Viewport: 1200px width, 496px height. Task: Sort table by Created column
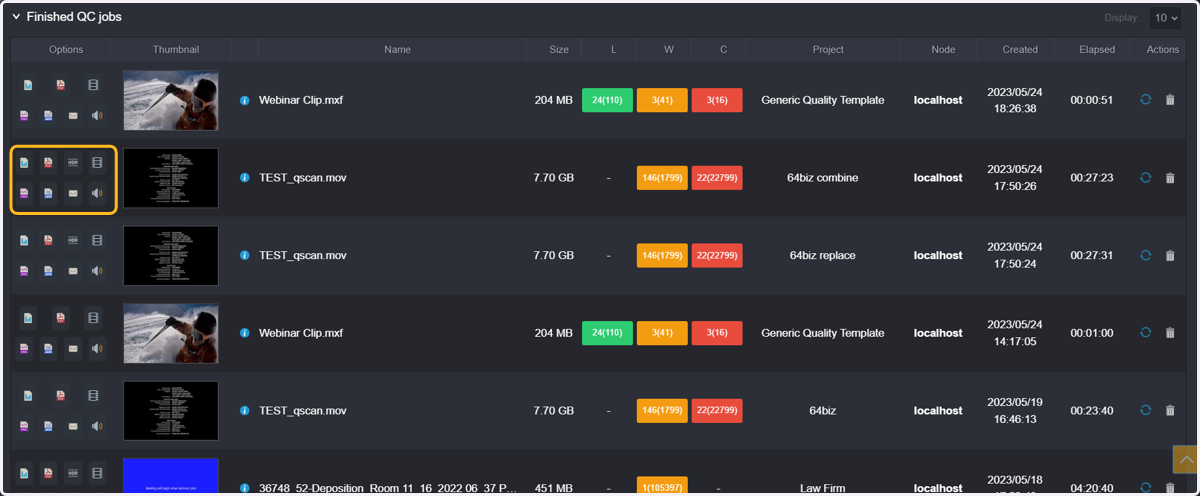click(1020, 49)
